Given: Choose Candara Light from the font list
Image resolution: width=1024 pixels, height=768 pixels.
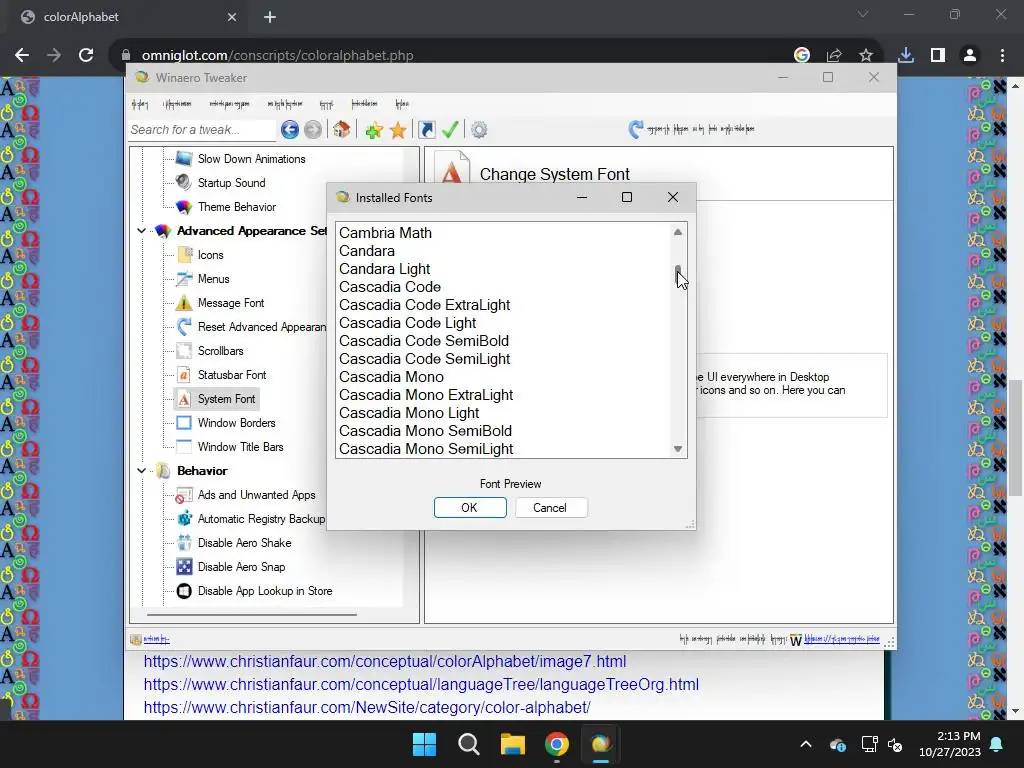Looking at the screenshot, I should click(x=385, y=269).
